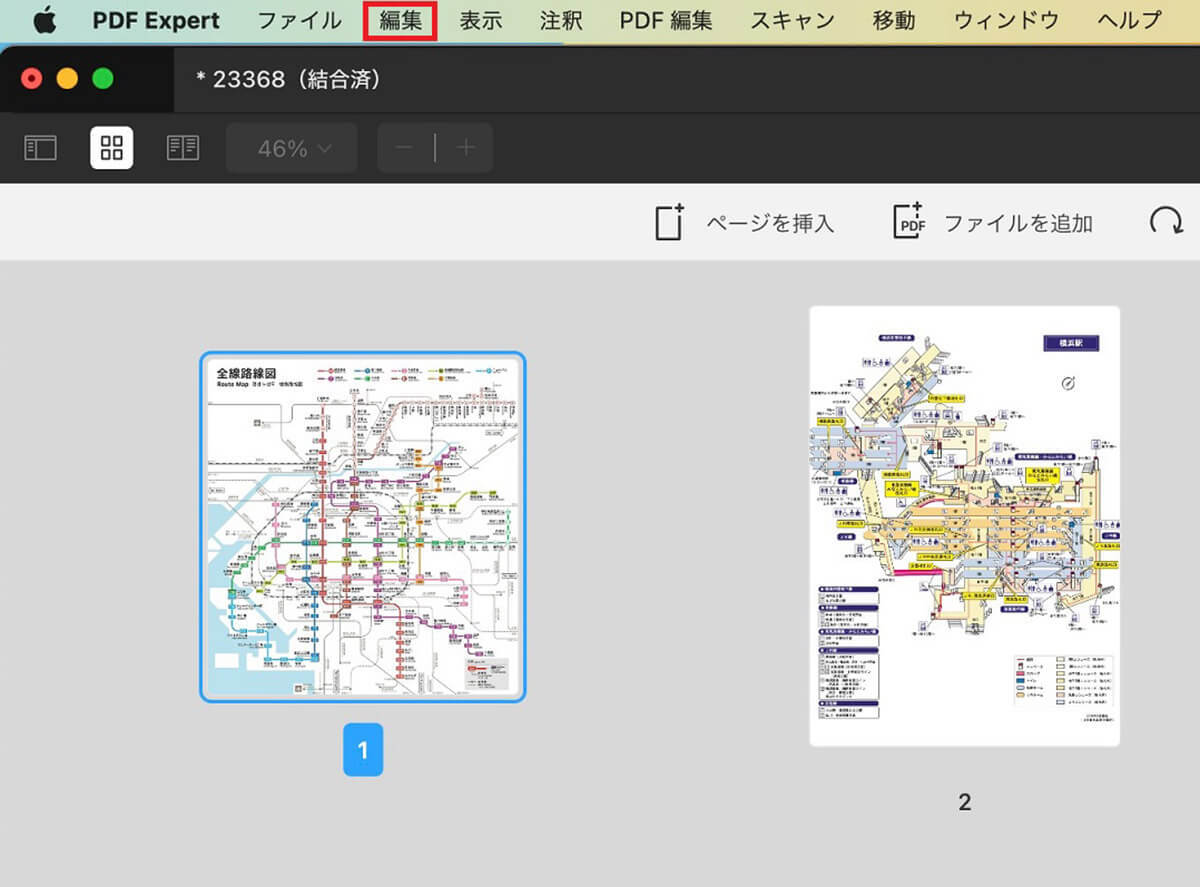This screenshot has width=1200, height=887.
Task: Open the ヘルプ menu
Action: coord(1129,20)
